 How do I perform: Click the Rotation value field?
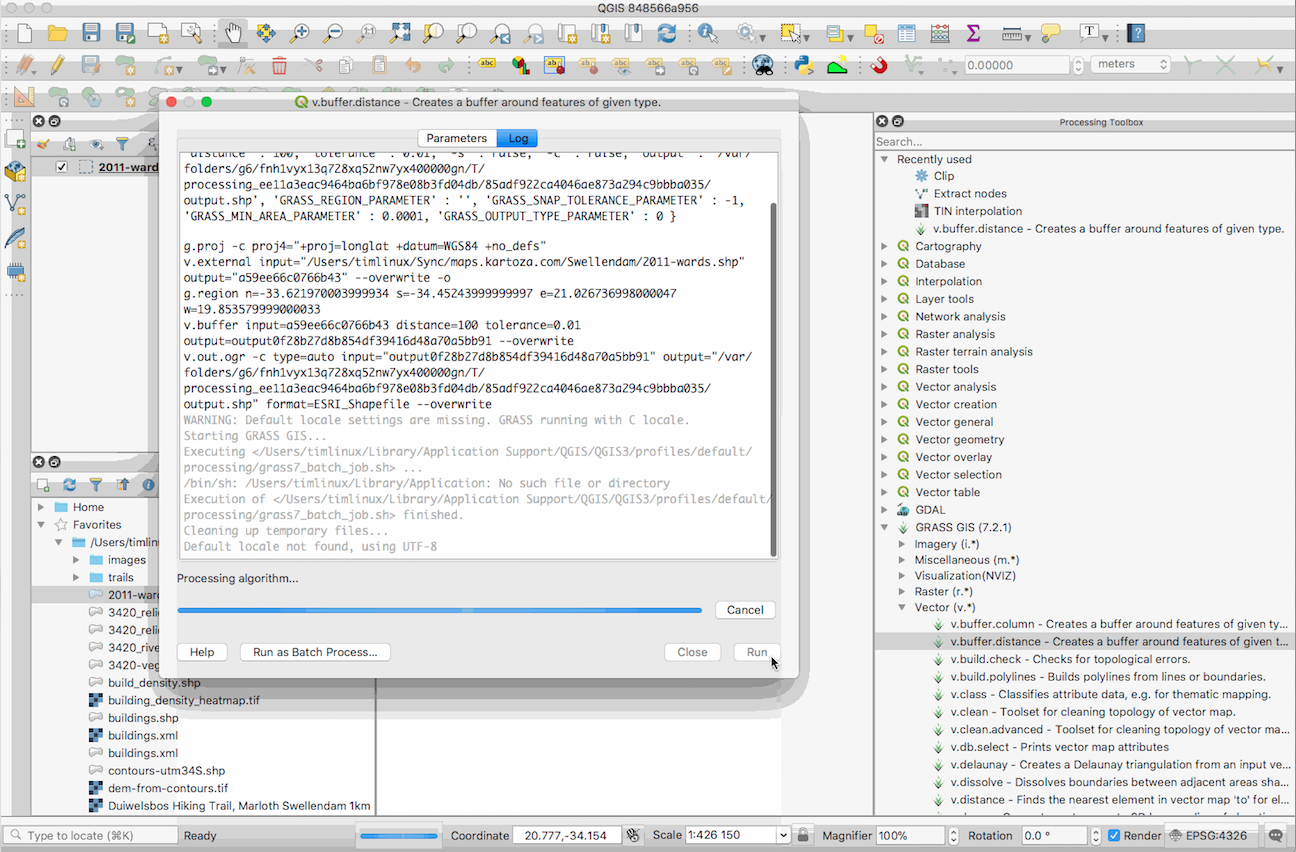[1055, 836]
